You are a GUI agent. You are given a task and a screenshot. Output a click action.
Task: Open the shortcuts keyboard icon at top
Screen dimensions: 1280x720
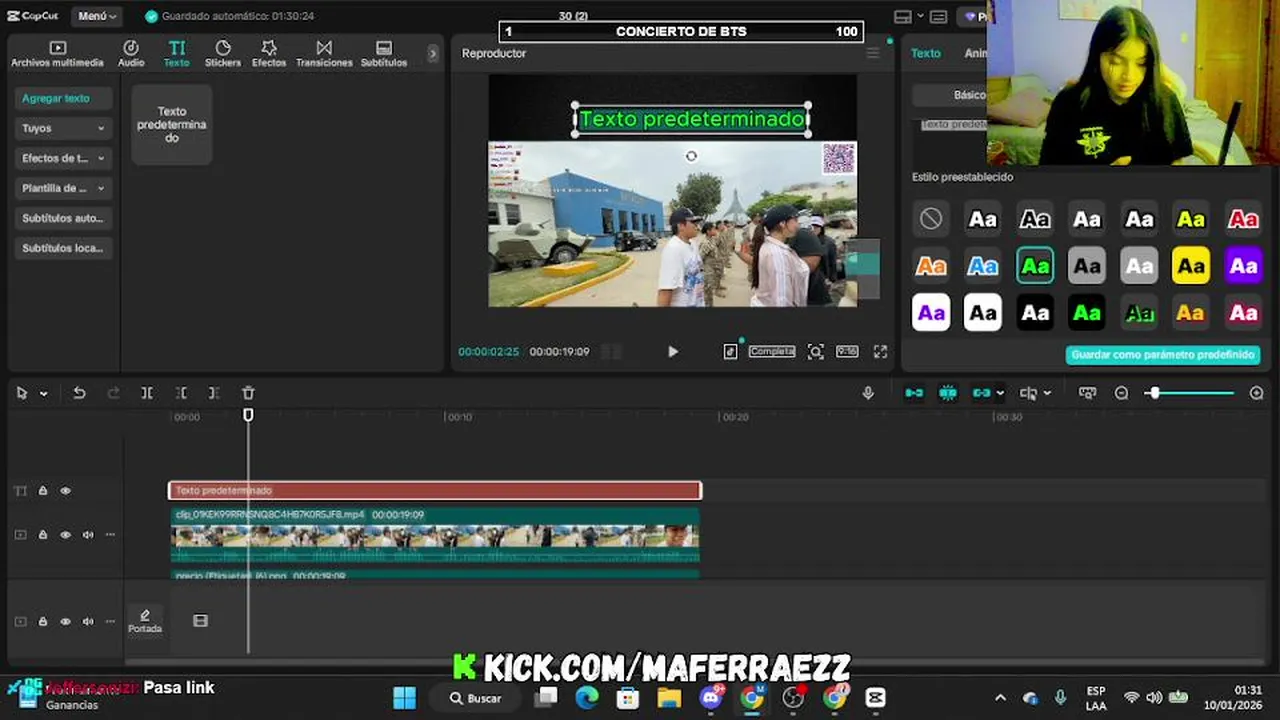point(938,17)
